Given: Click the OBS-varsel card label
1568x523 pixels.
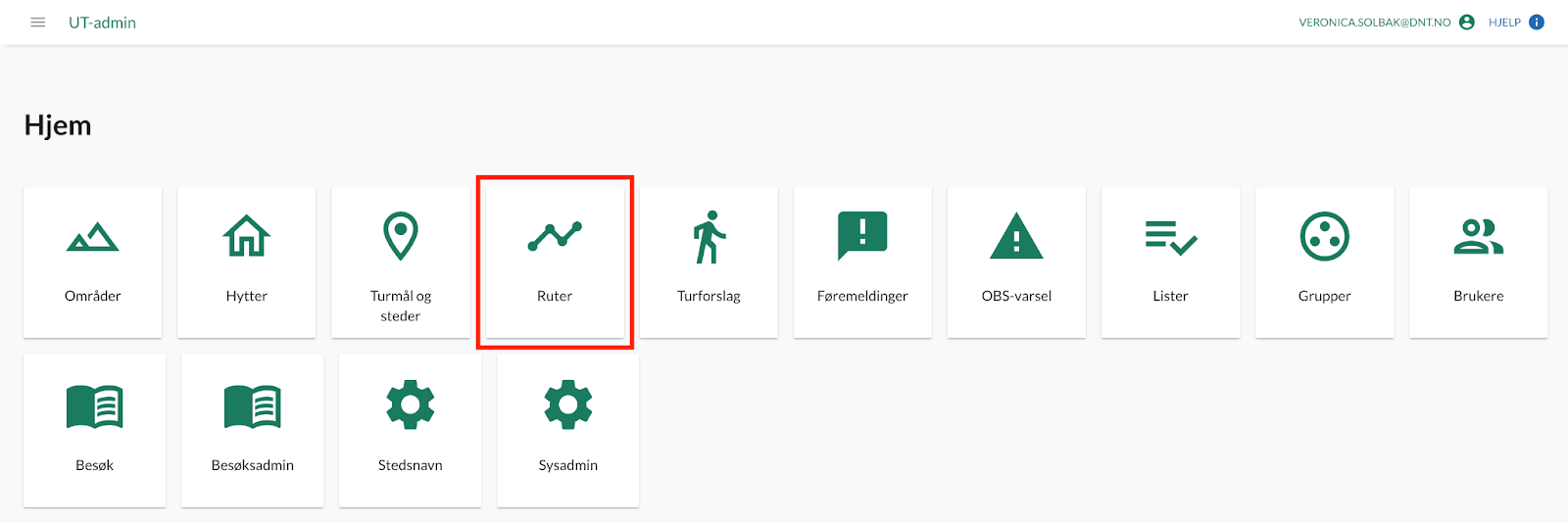Looking at the screenshot, I should pyautogui.click(x=1016, y=296).
